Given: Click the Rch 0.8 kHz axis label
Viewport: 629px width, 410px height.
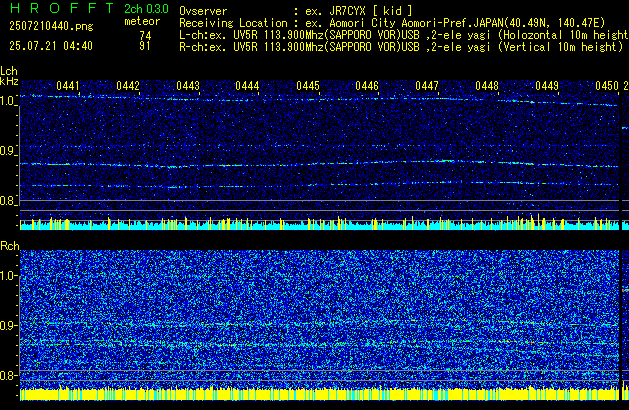Looking at the screenshot, I should click(x=8, y=375).
